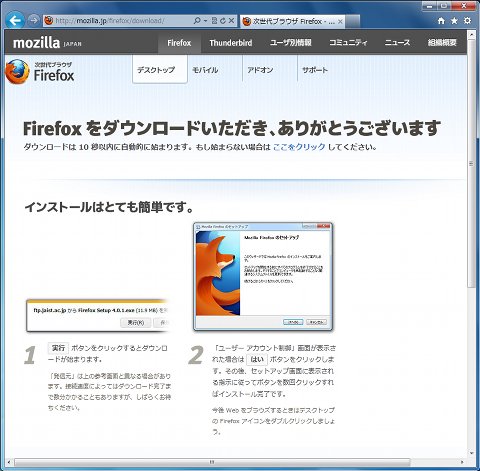Refresh the page with reload icon
The height and width of the screenshot is (471, 480).
click(x=222, y=21)
